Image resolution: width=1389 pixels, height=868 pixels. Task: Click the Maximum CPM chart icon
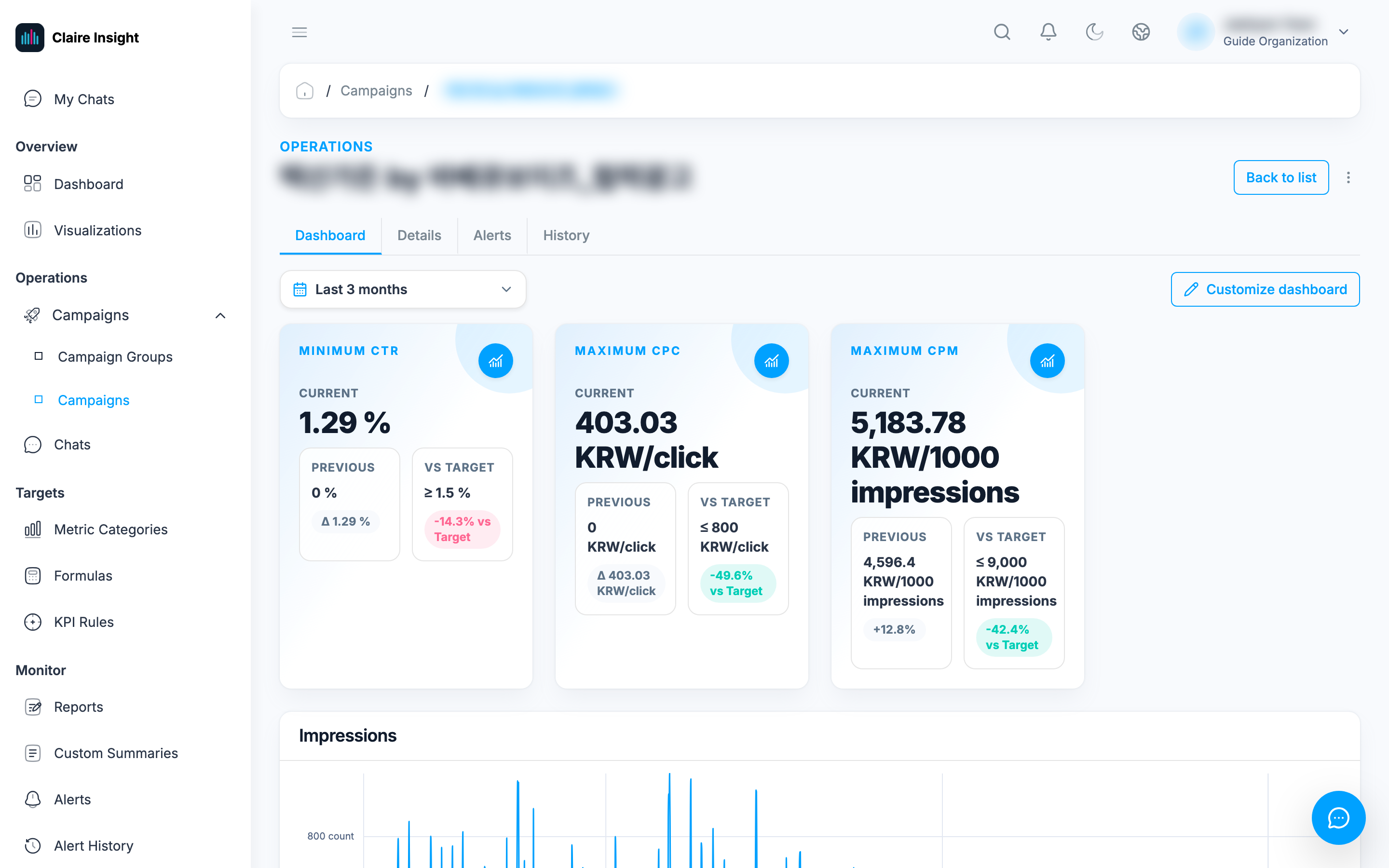click(x=1047, y=361)
